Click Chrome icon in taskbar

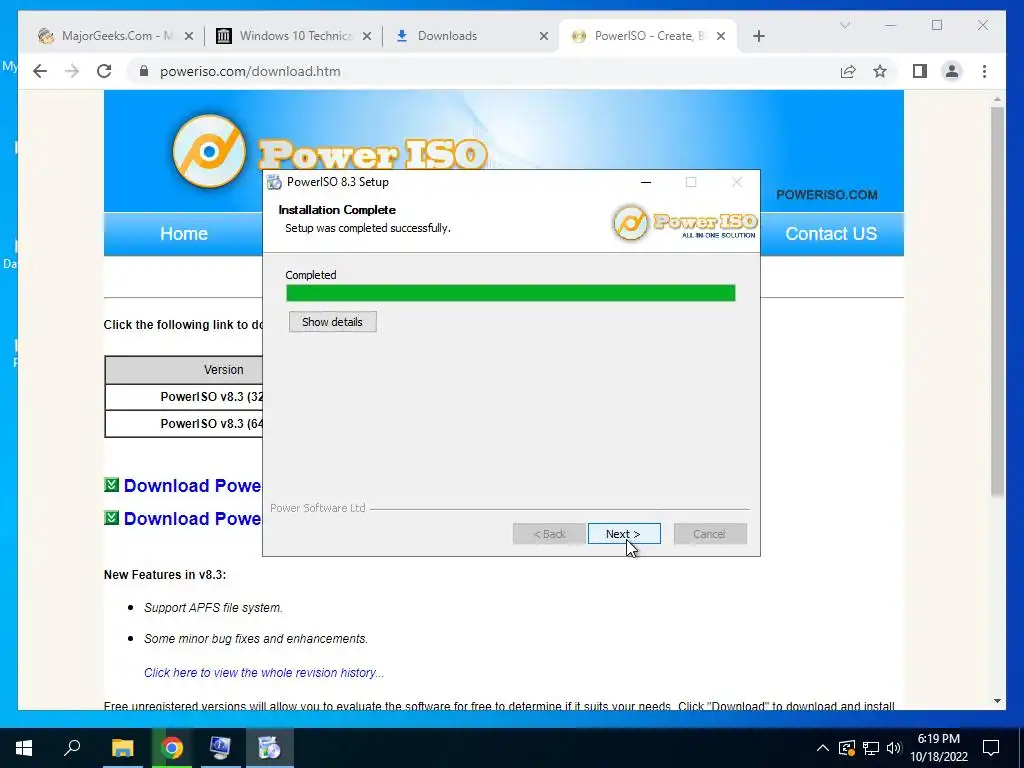172,748
